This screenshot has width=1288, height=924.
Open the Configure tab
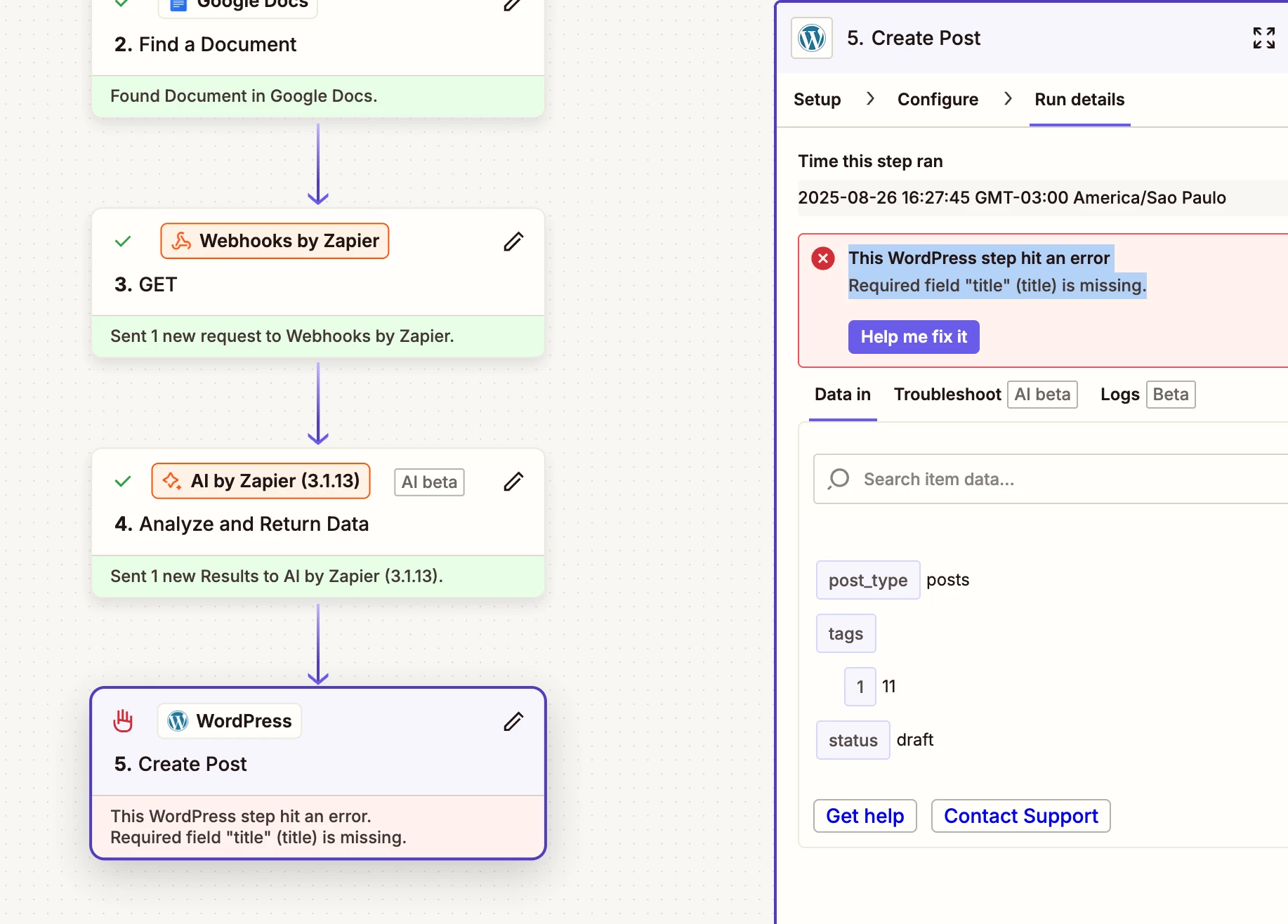(938, 100)
